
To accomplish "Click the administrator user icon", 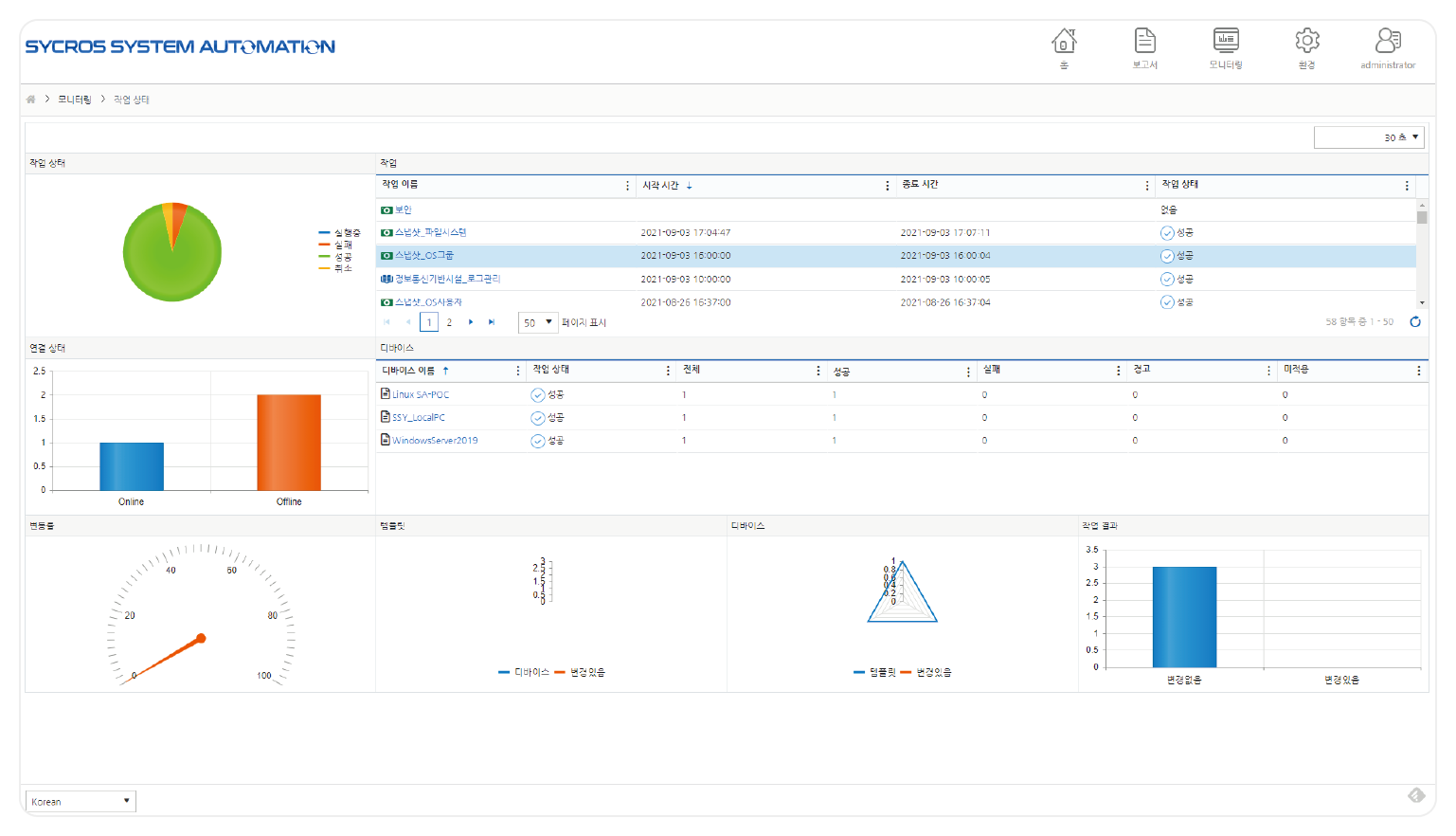I will click(1388, 41).
